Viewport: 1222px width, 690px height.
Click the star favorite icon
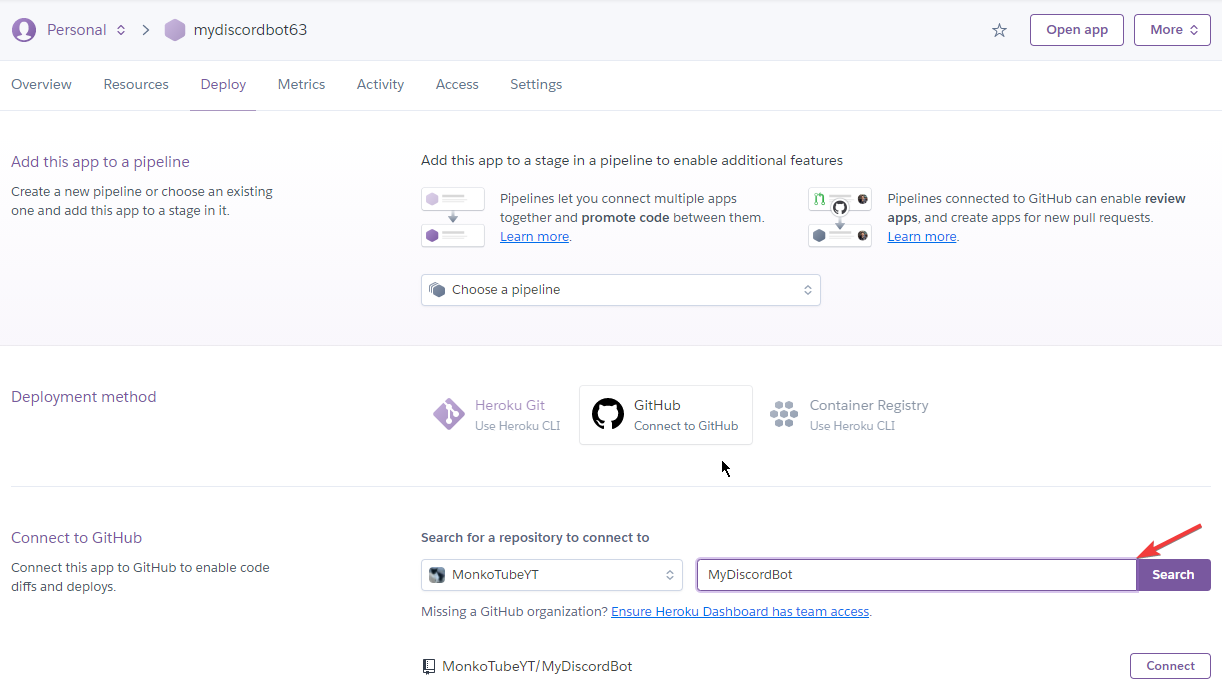999,30
